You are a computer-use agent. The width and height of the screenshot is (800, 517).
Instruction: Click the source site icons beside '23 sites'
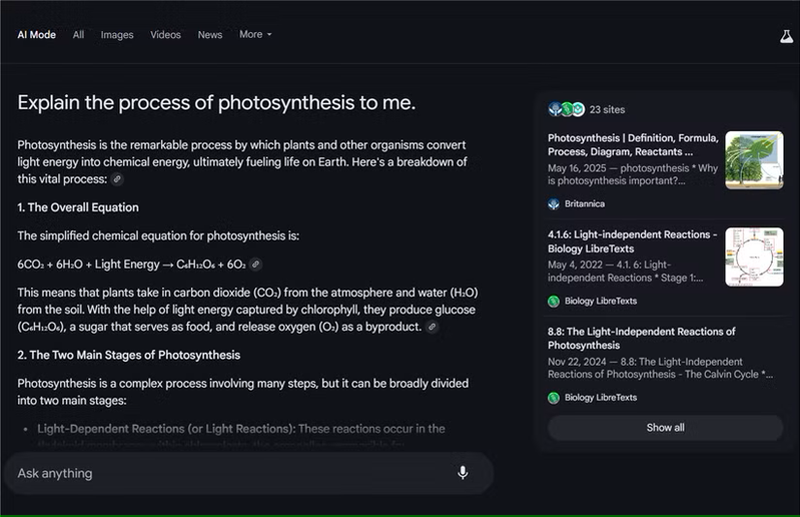click(566, 109)
